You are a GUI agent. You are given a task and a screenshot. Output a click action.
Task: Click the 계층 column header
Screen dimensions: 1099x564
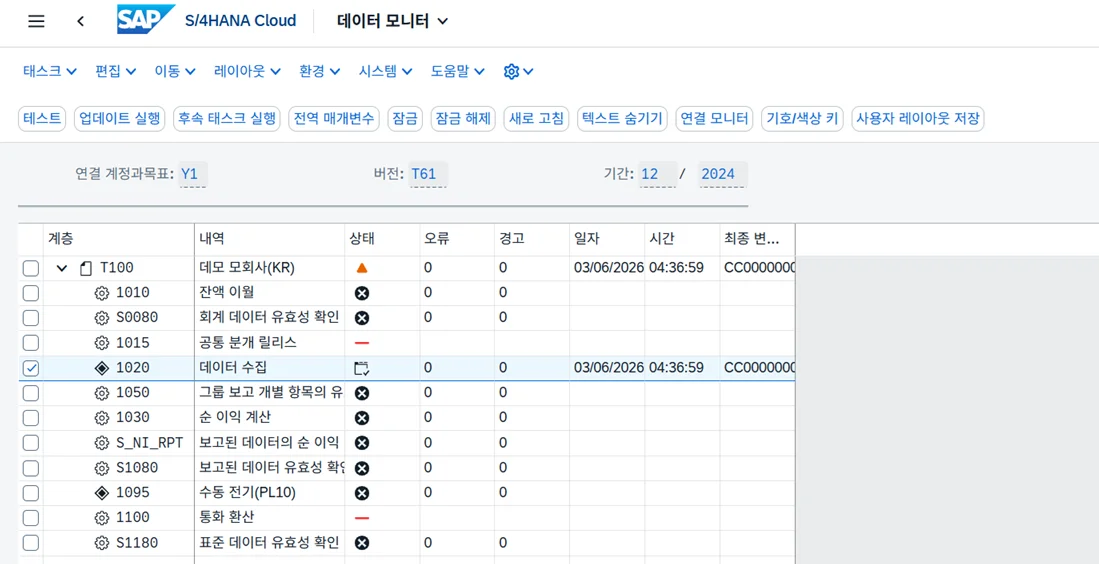tap(118, 238)
